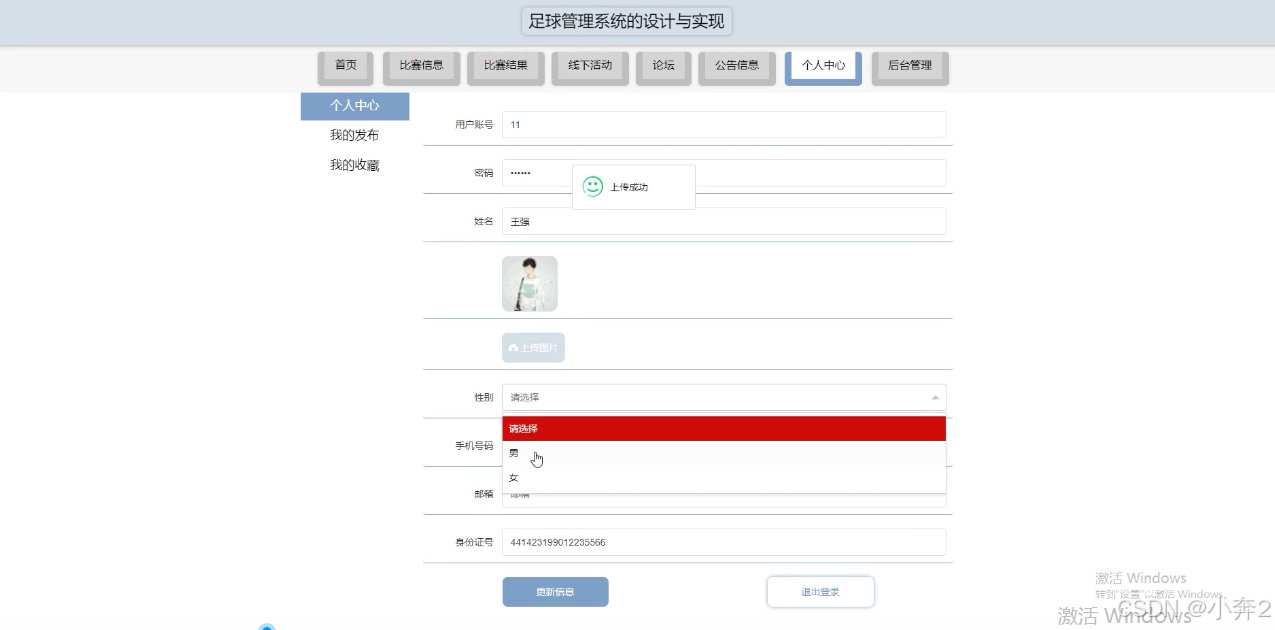Collapse the 性别 dropdown arrow
The image size is (1275, 630).
point(934,396)
